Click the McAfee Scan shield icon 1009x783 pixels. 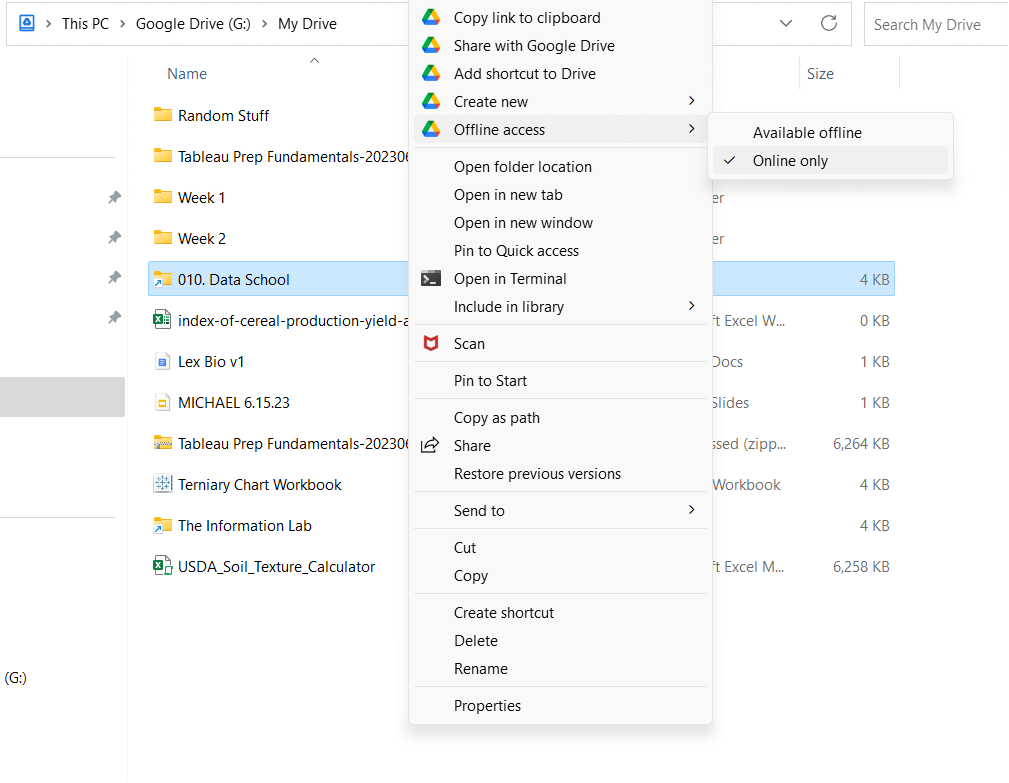[431, 344]
